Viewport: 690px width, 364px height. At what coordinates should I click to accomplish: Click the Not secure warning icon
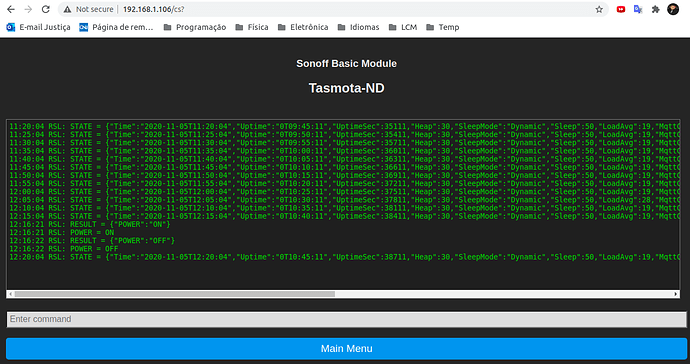[x=67, y=9]
